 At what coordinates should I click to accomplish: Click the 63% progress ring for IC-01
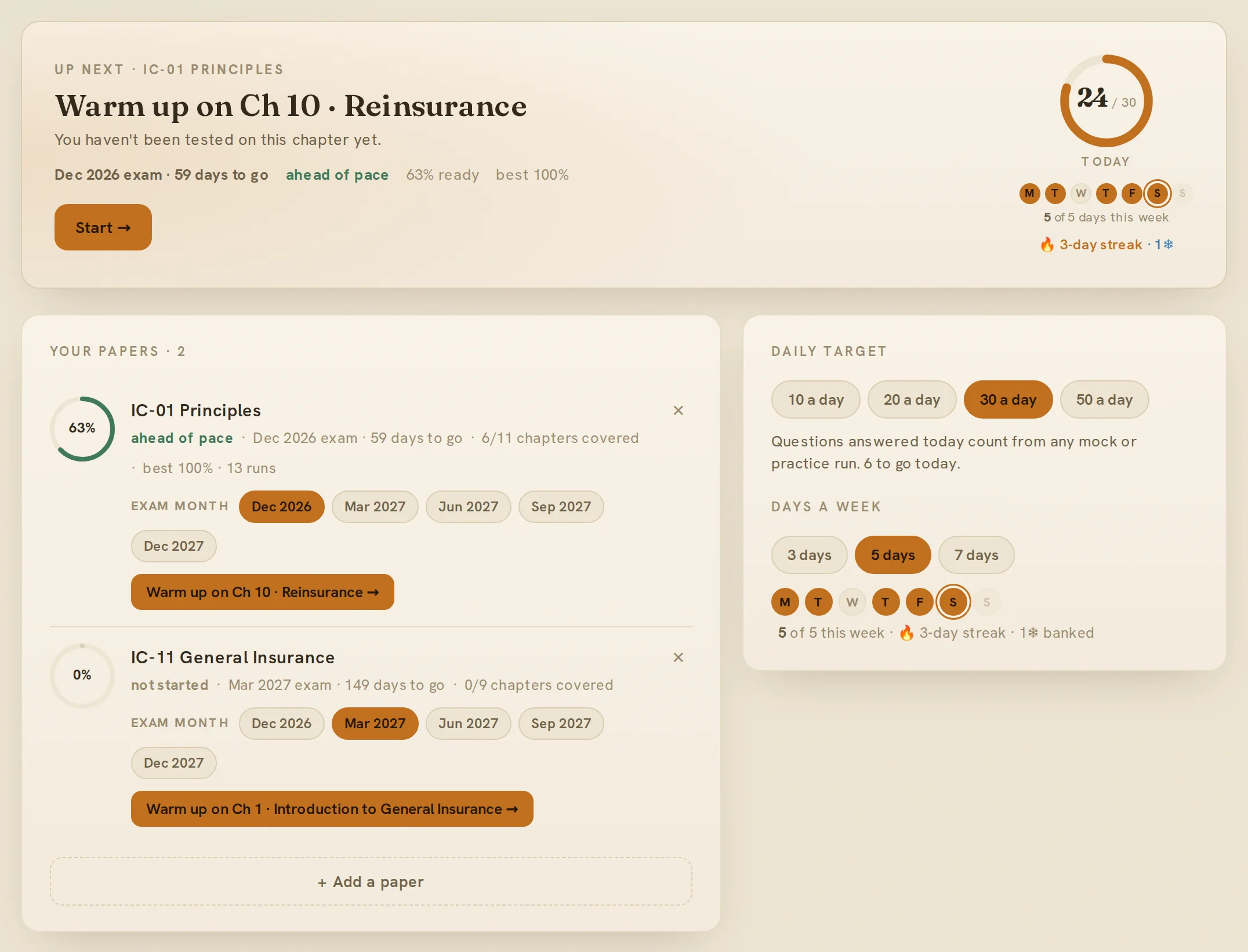tap(82, 429)
